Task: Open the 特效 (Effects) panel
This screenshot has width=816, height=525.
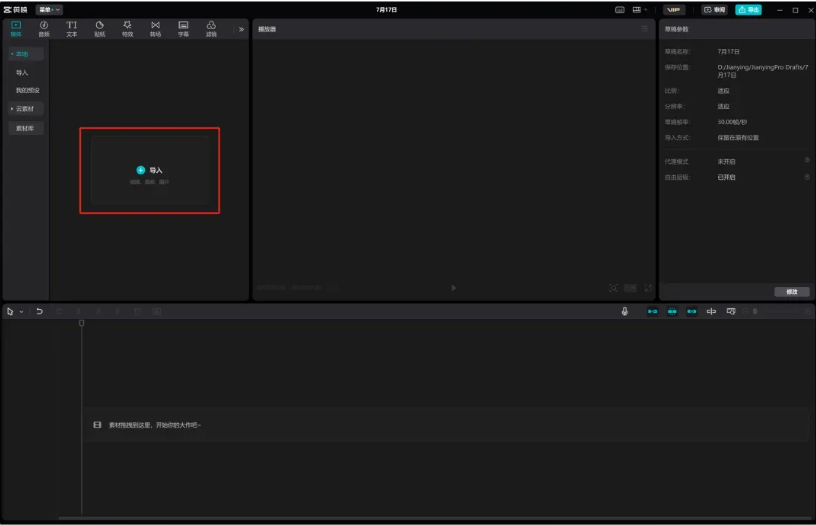Action: (127, 28)
